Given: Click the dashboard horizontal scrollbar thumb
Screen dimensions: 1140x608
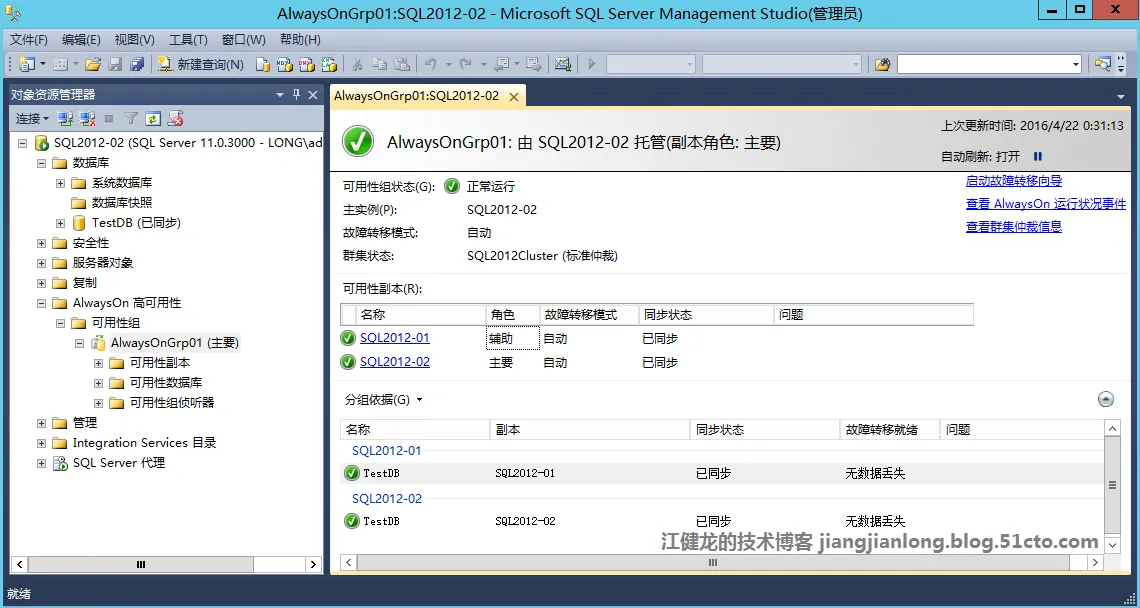Looking at the screenshot, I should click(x=713, y=562).
